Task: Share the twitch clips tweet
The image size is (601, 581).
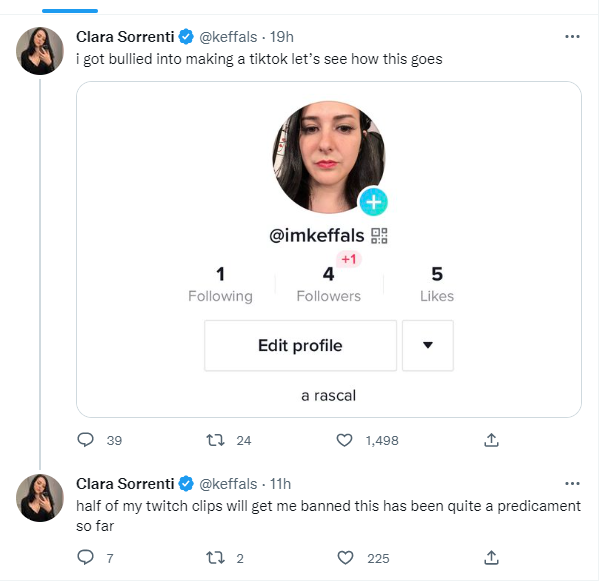Action: pos(491,558)
